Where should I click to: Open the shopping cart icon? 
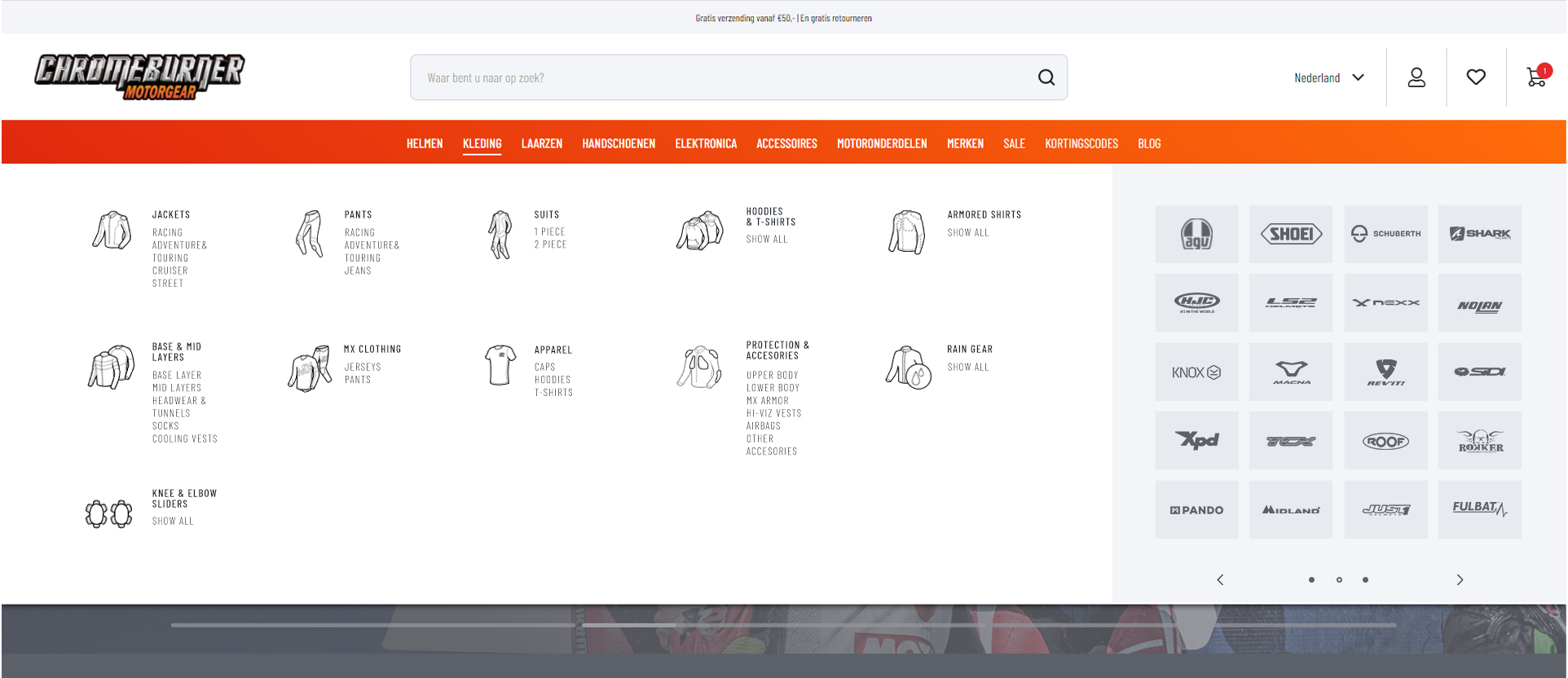coord(1536,77)
